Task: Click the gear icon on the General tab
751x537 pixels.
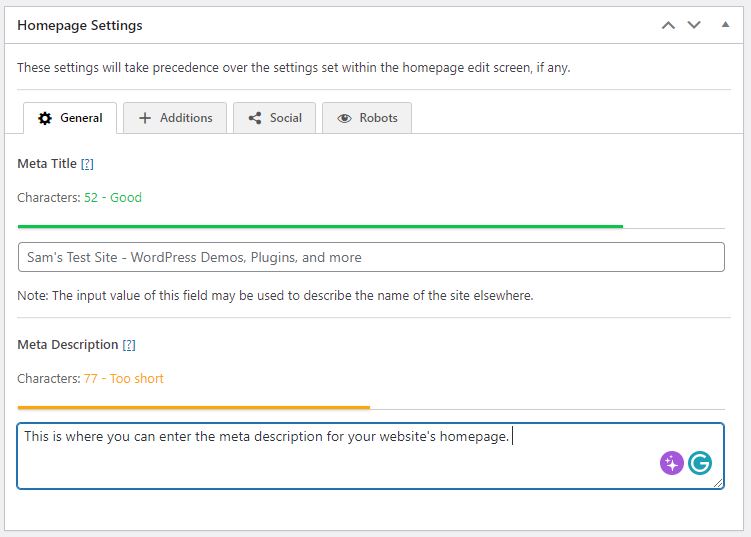Action: [x=44, y=118]
